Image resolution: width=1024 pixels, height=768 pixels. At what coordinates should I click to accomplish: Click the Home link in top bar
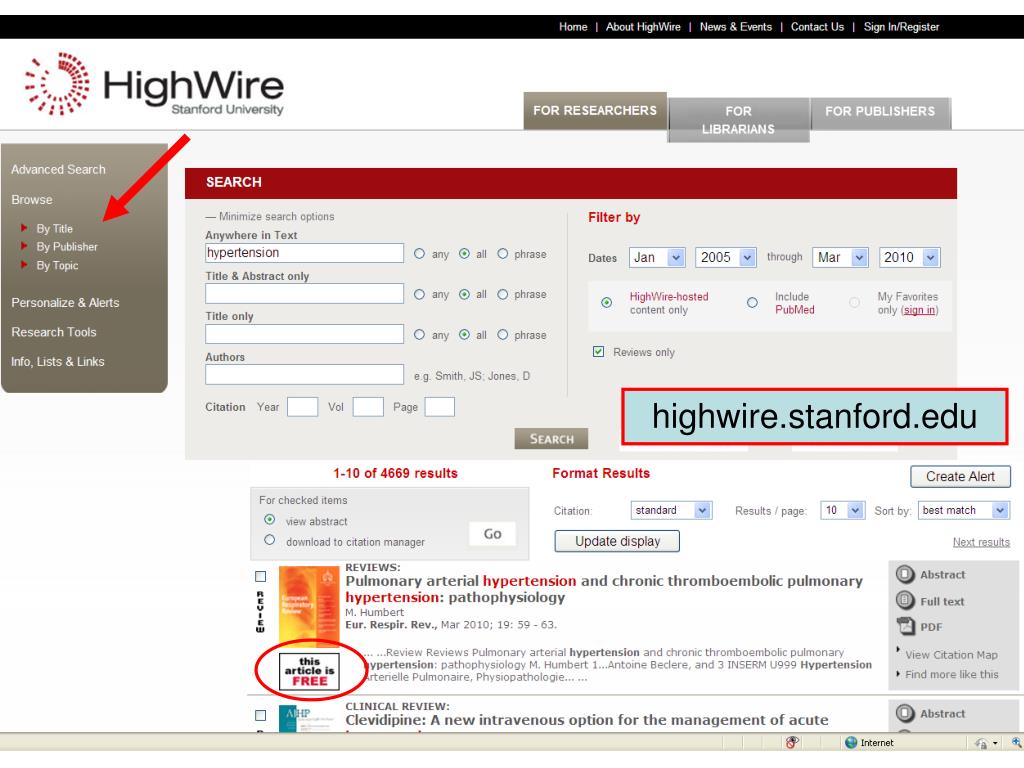pos(573,27)
